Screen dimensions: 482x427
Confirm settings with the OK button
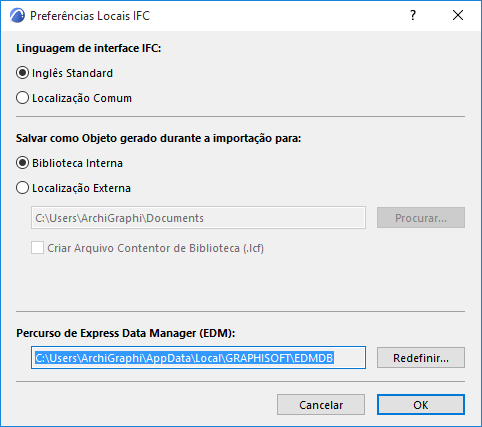(x=421, y=405)
